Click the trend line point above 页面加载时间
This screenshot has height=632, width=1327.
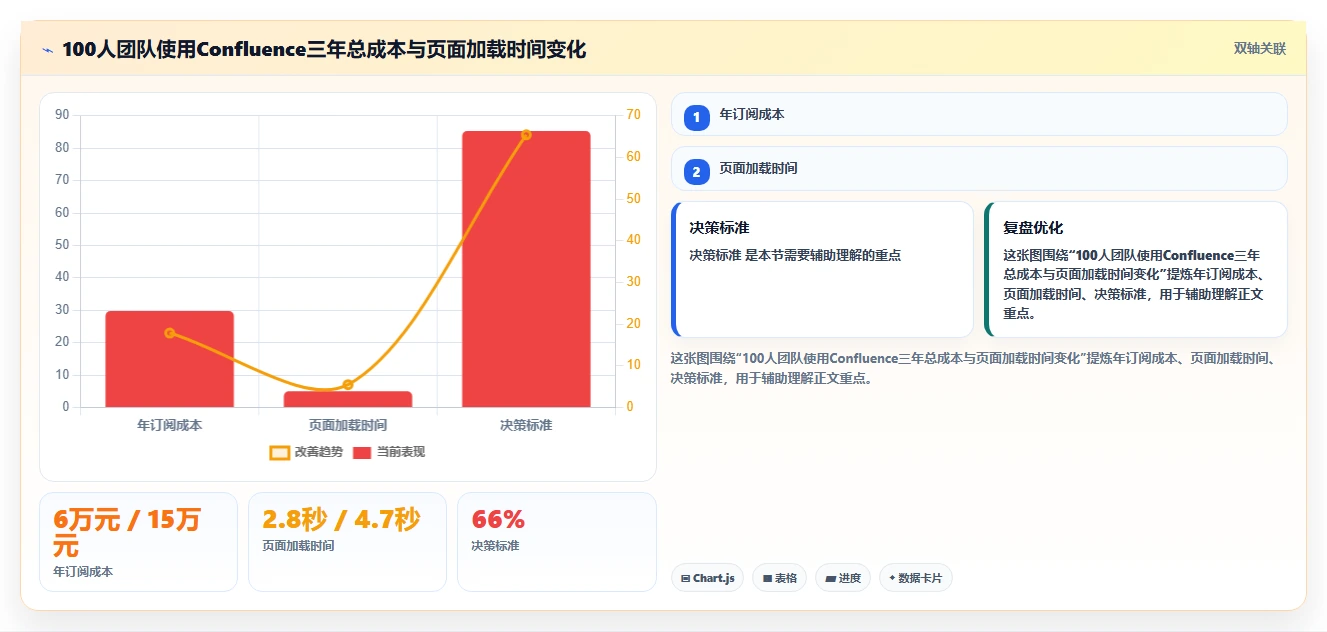click(348, 385)
